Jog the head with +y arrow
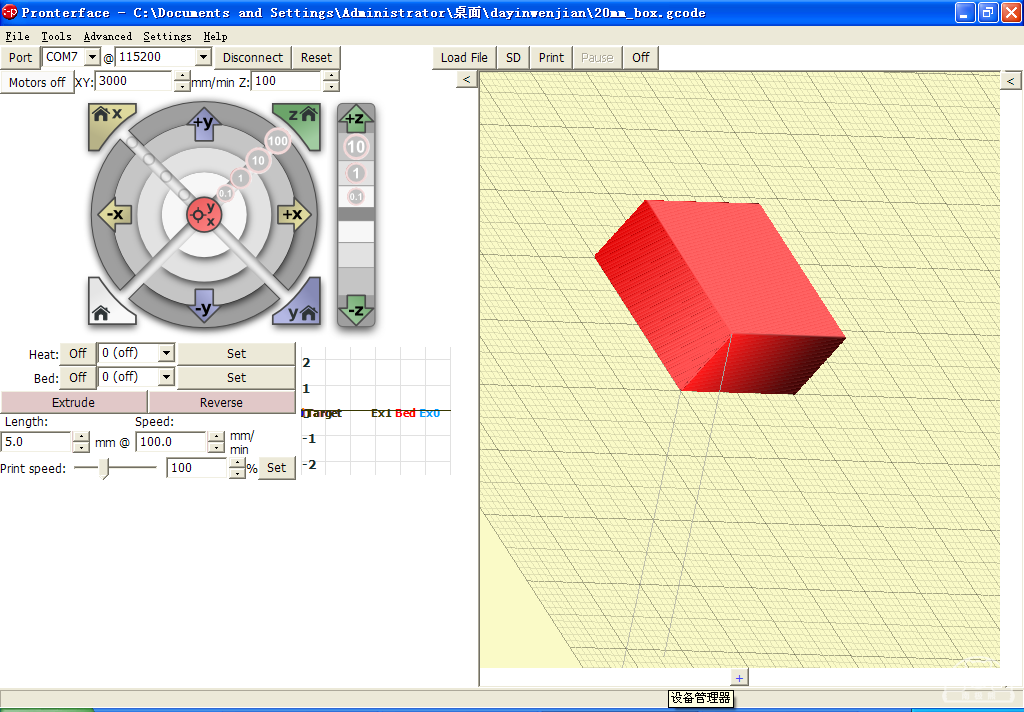 [203, 122]
